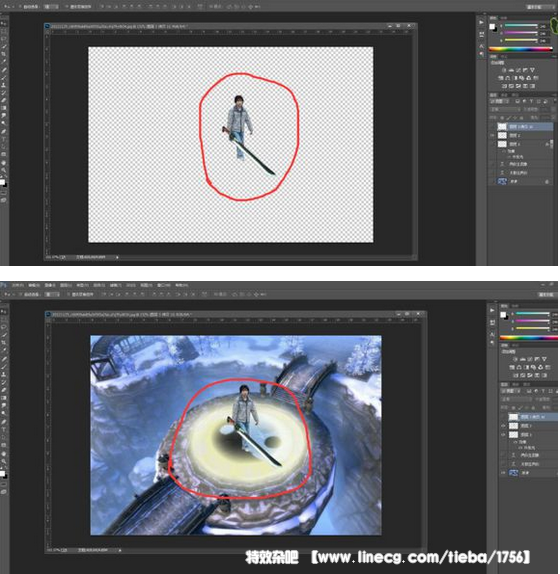Viewport: 560px width, 574px height.
Task: Add Brightness/Contrast adjustment in transparent-canvas window
Action: 504,70
